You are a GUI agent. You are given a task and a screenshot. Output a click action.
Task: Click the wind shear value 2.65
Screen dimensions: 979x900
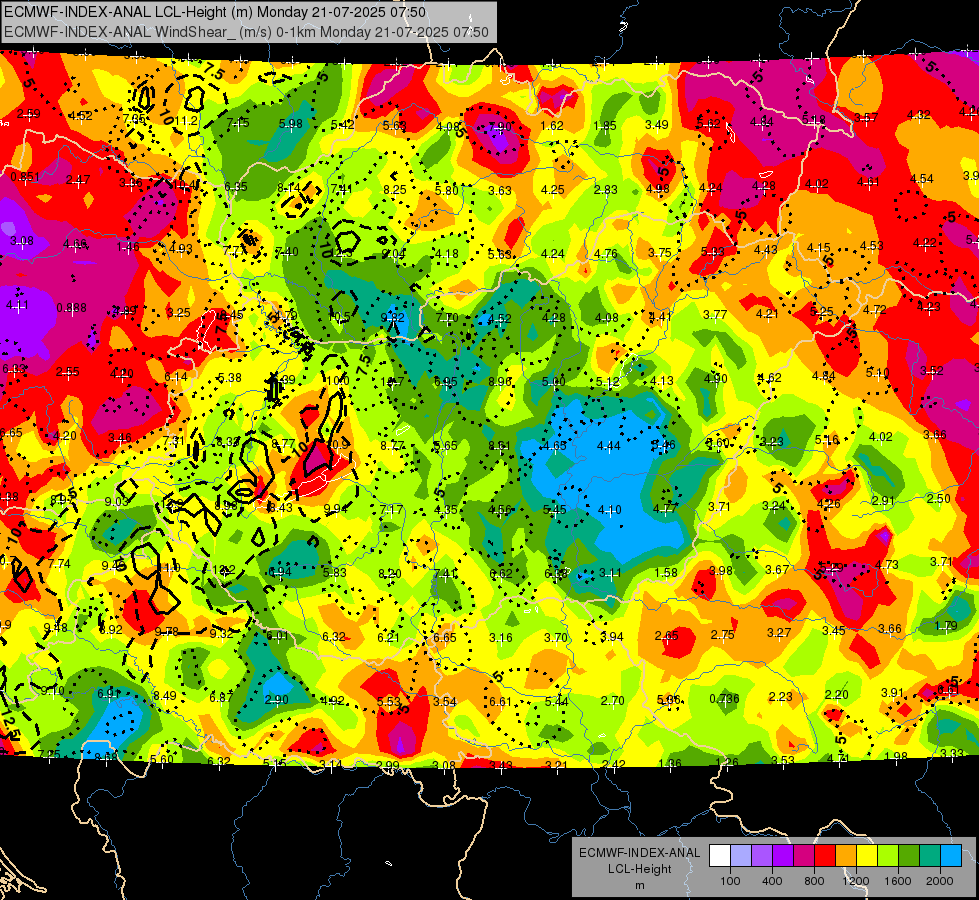[x=666, y=636]
